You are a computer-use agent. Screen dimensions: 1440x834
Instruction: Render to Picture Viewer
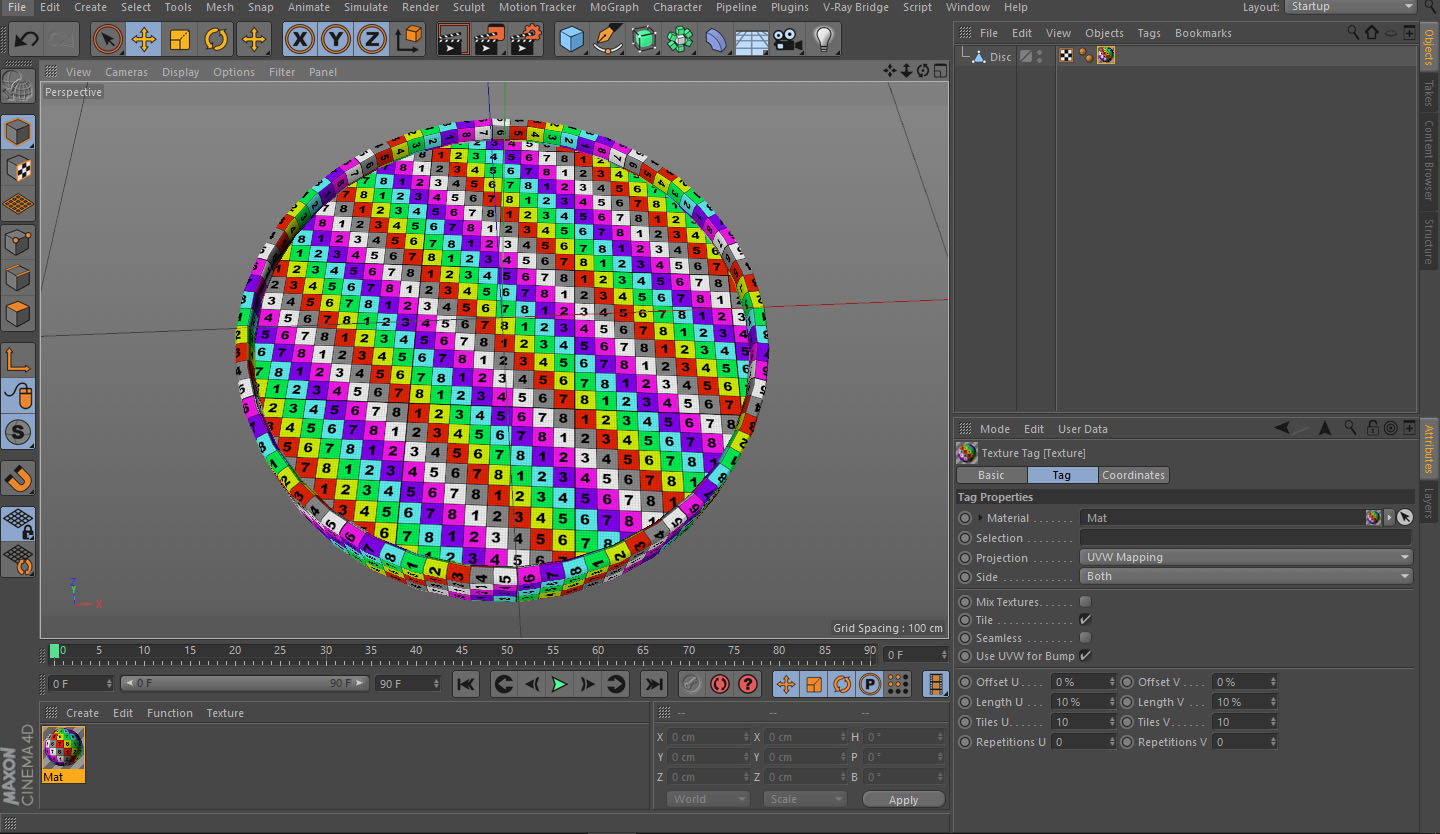pos(489,40)
